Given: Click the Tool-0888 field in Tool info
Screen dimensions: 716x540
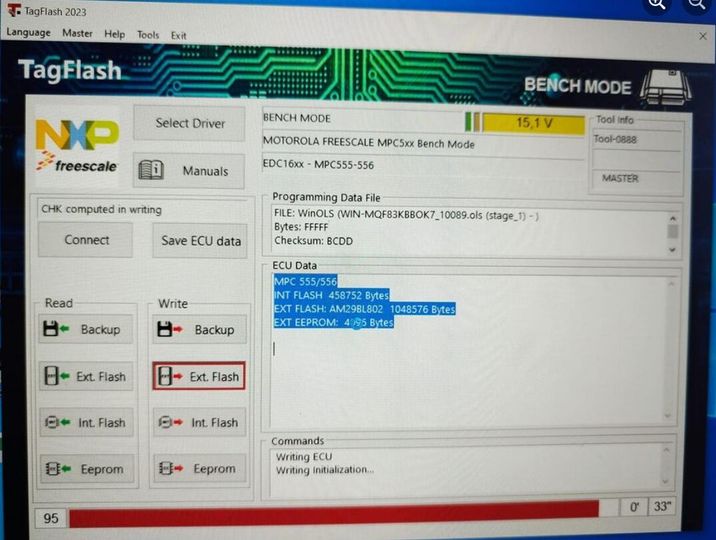Looking at the screenshot, I should pos(636,139).
